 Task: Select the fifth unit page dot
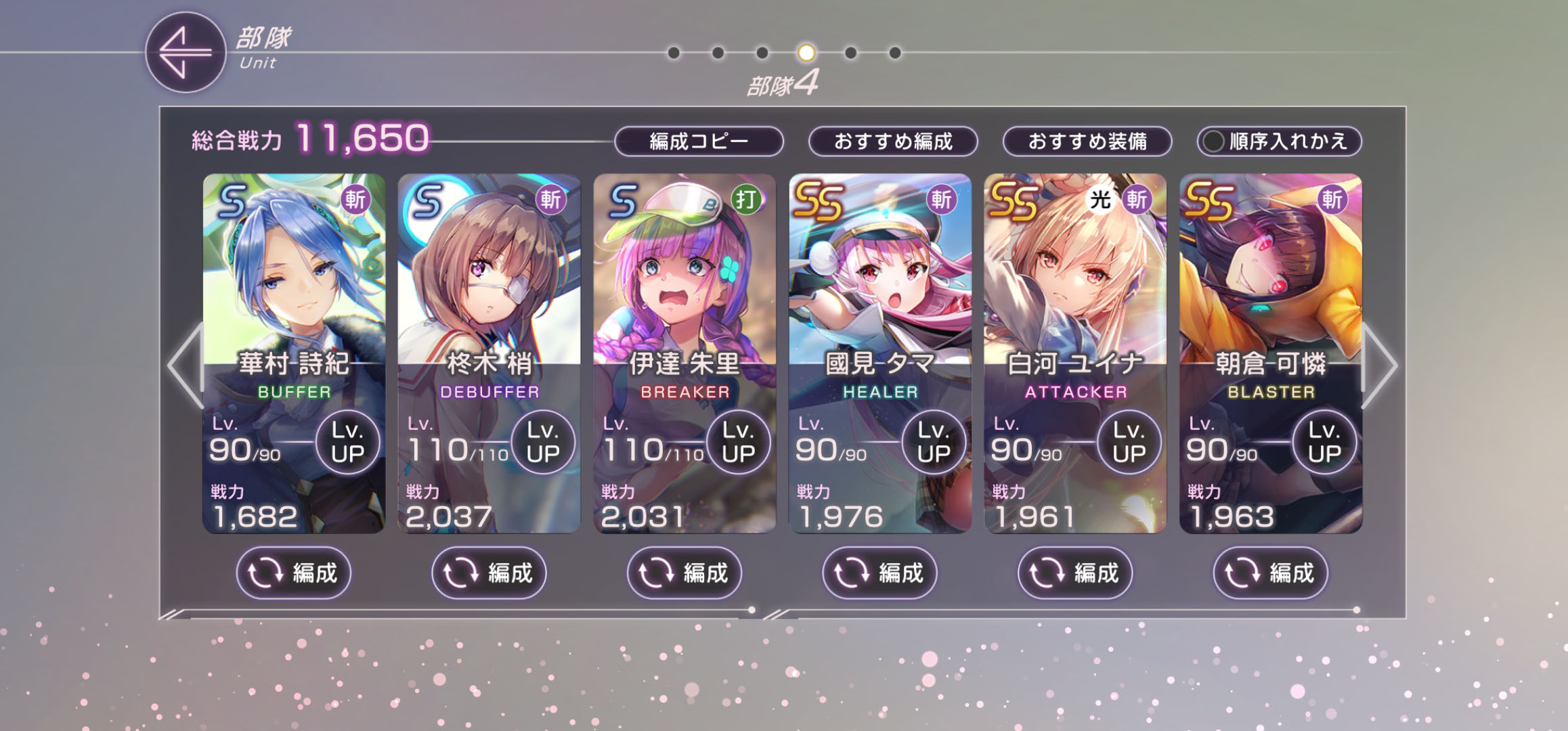pos(850,53)
